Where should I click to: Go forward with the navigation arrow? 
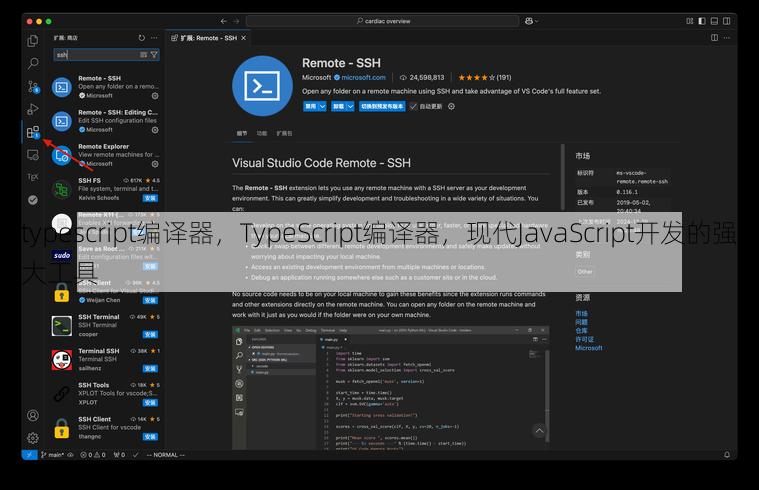pos(236,21)
